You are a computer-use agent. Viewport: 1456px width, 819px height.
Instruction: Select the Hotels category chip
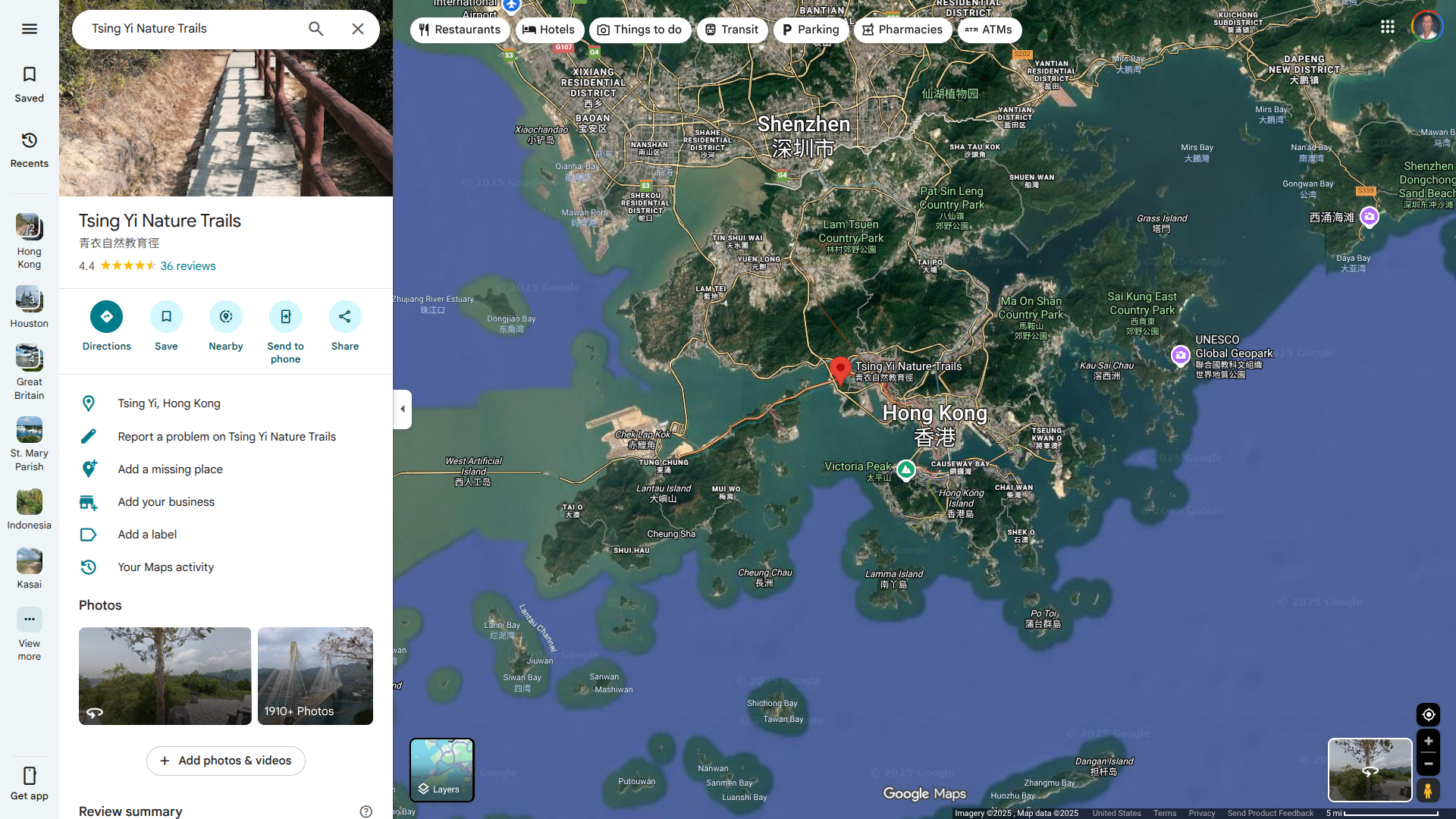tap(549, 30)
